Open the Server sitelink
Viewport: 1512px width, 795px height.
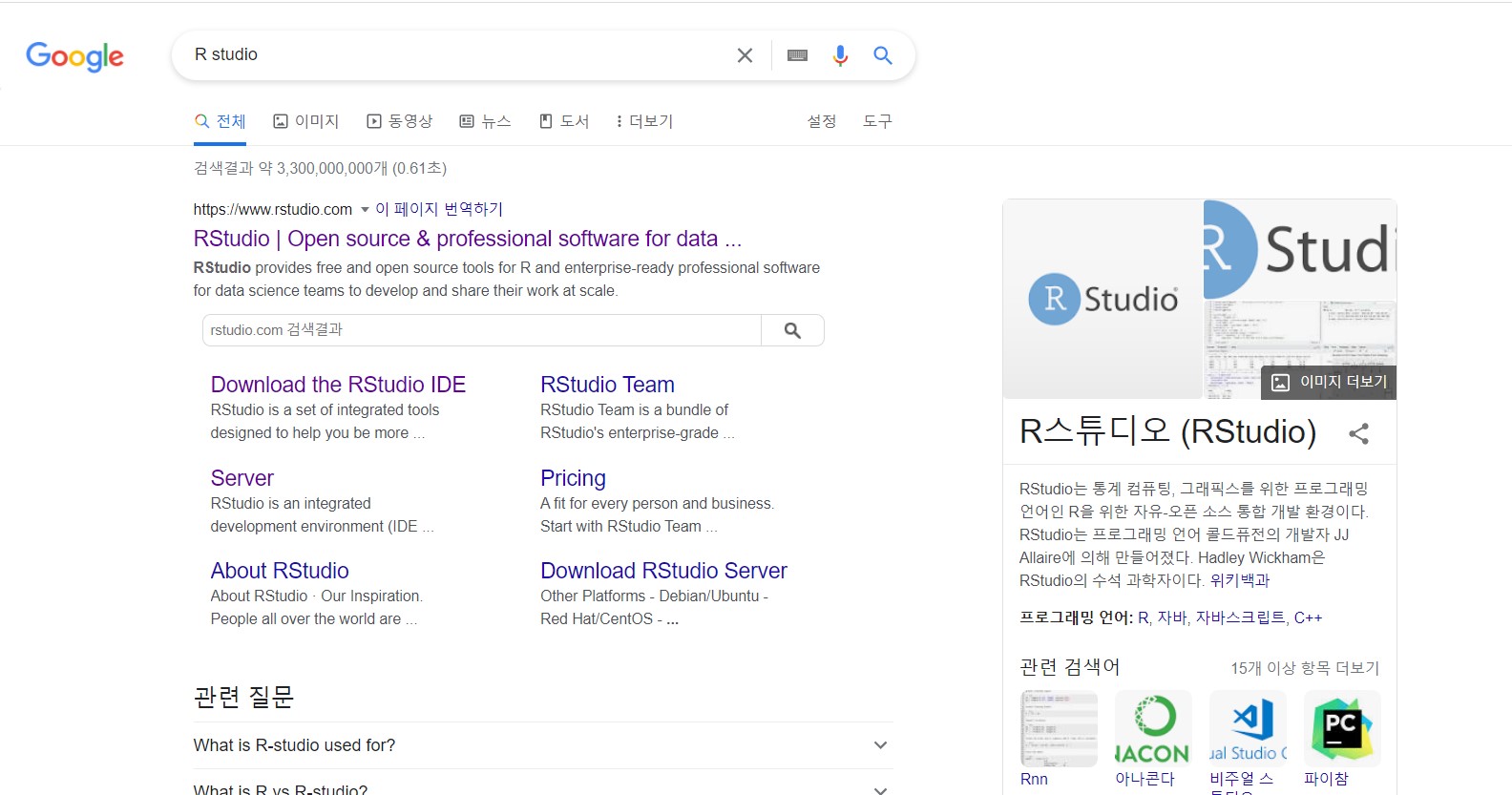(x=241, y=478)
